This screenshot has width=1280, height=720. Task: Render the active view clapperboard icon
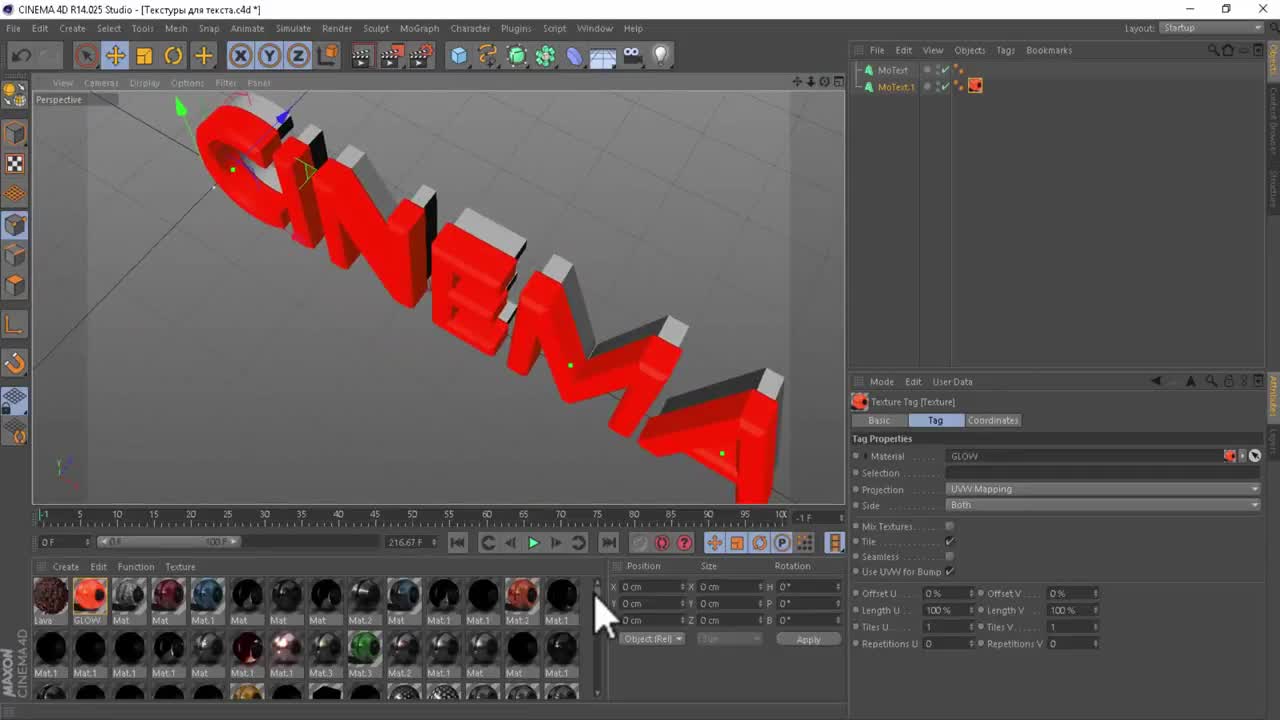pyautogui.click(x=362, y=56)
